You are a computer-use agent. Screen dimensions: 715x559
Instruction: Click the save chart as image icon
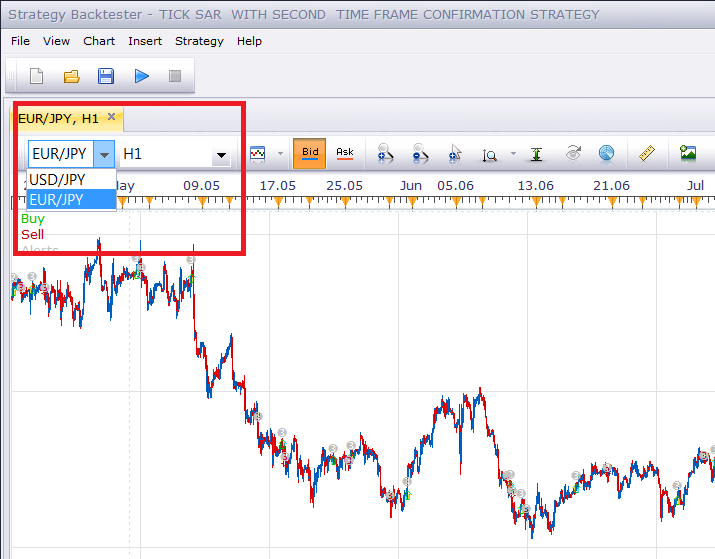click(x=688, y=153)
